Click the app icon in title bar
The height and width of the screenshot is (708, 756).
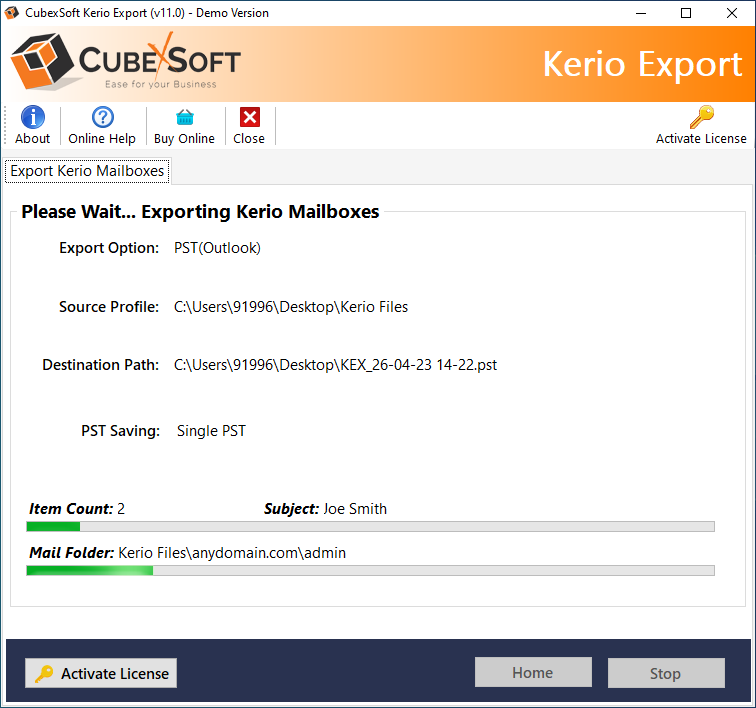[x=12, y=13]
